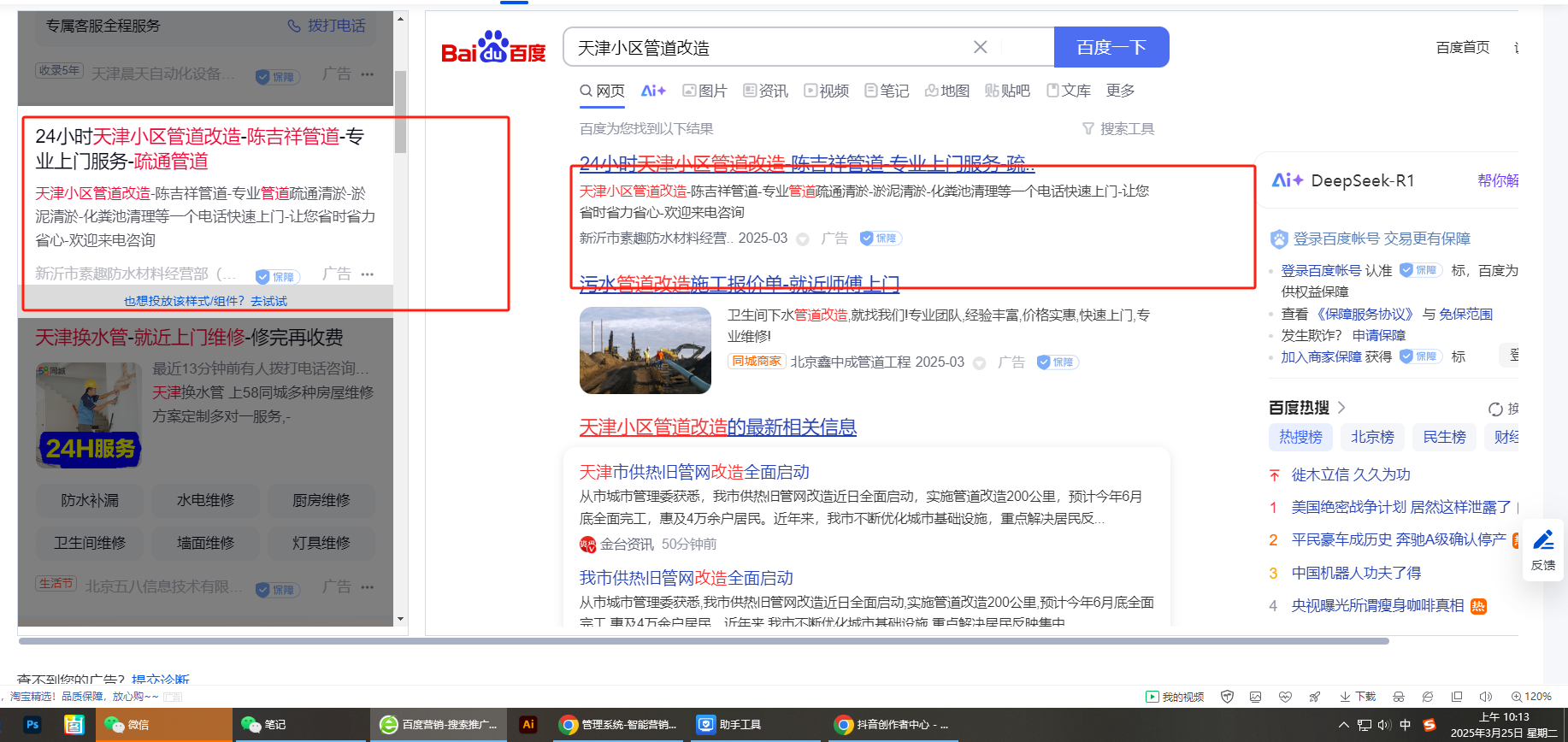Viewport: 1568px width, 742px height.
Task: Click the 120% zoom level control
Action: 1530,697
